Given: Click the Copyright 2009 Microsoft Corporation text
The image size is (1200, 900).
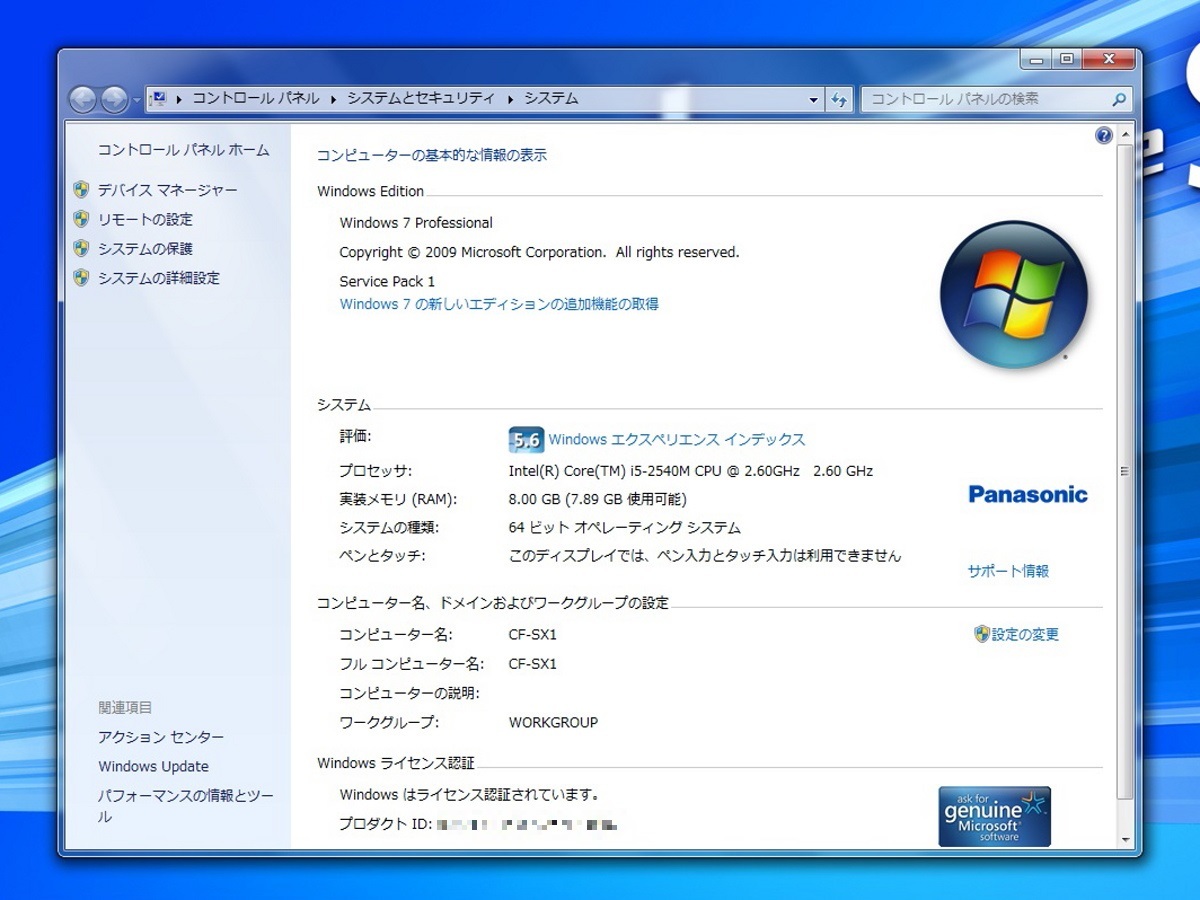Looking at the screenshot, I should 540,252.
